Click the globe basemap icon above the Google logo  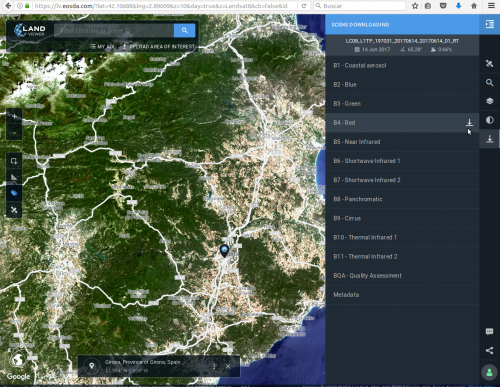tap(18, 360)
